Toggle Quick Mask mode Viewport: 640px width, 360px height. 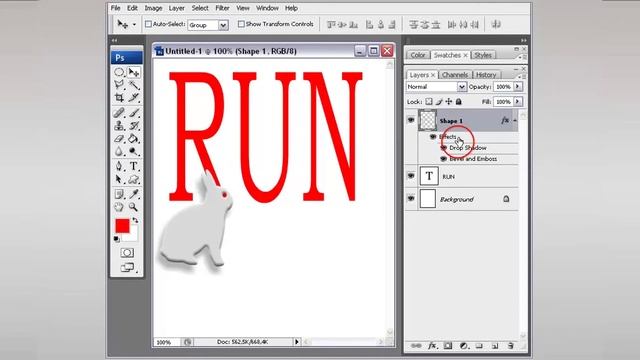(127, 253)
